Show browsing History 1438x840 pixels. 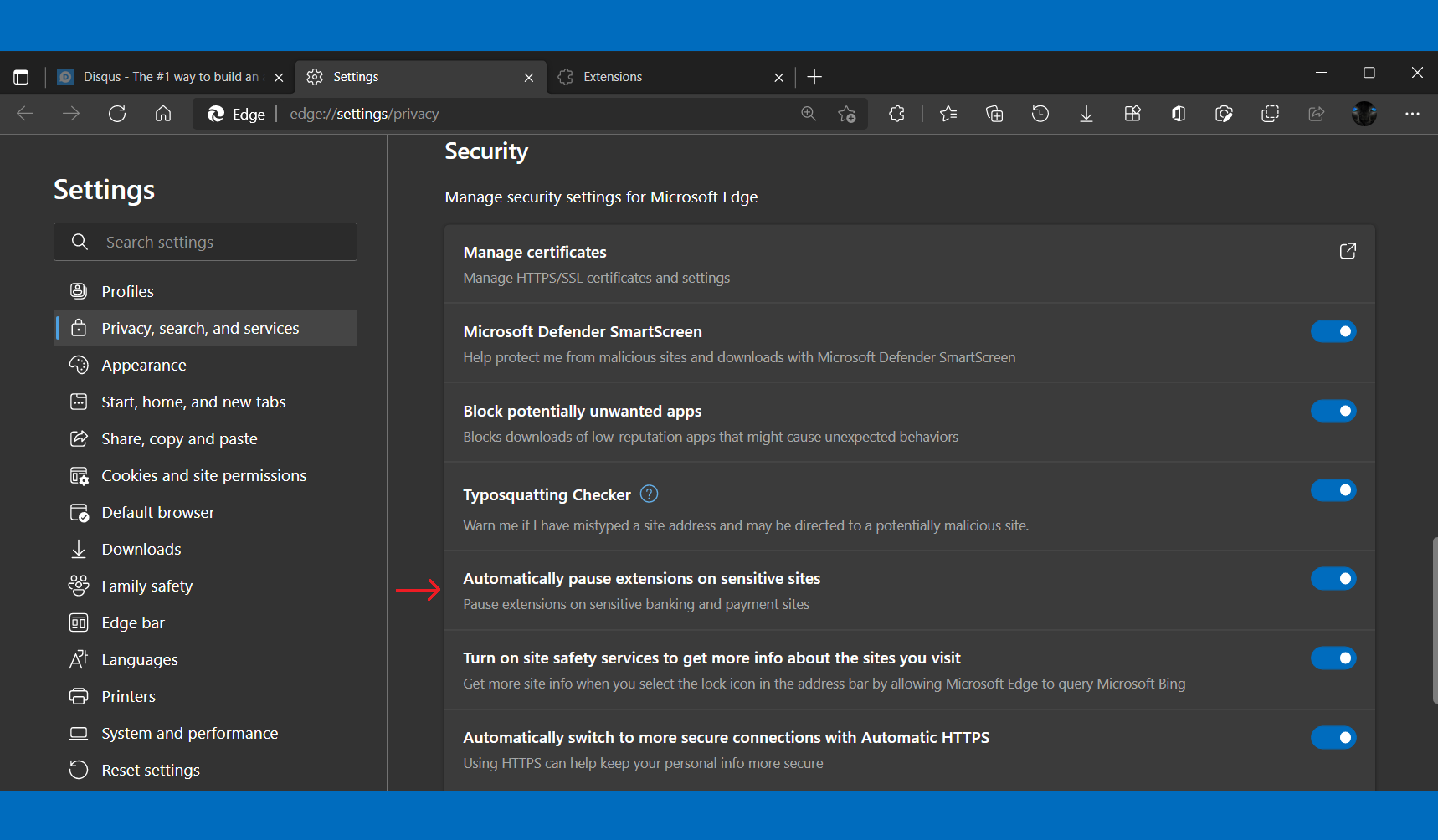tap(1040, 114)
